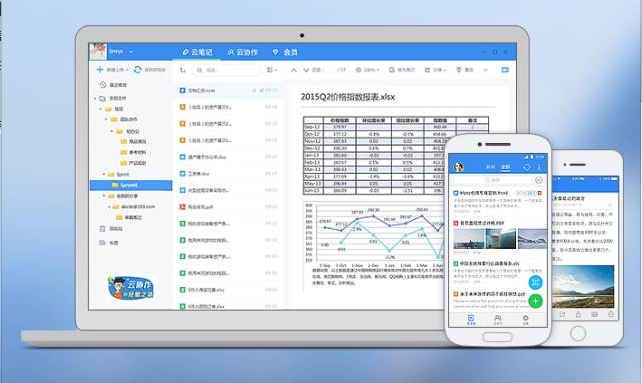Click the user avatar at the top left
The image size is (642, 383).
coord(98,51)
